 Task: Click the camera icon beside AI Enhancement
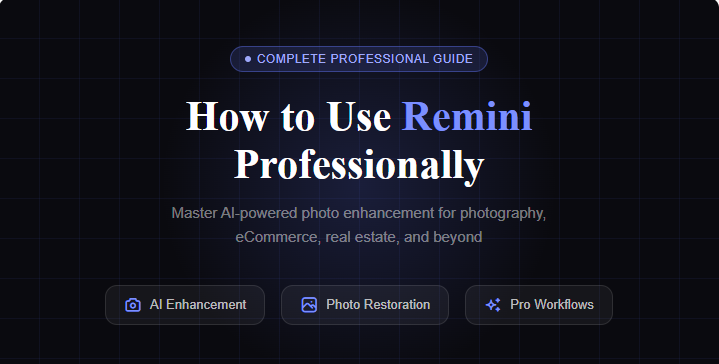pyautogui.click(x=133, y=305)
